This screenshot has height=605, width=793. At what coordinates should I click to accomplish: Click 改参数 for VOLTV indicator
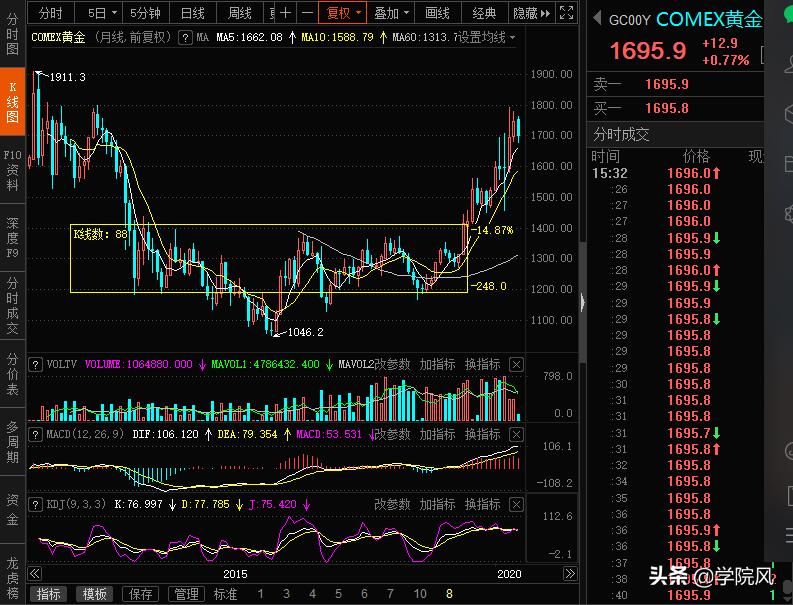pos(392,364)
